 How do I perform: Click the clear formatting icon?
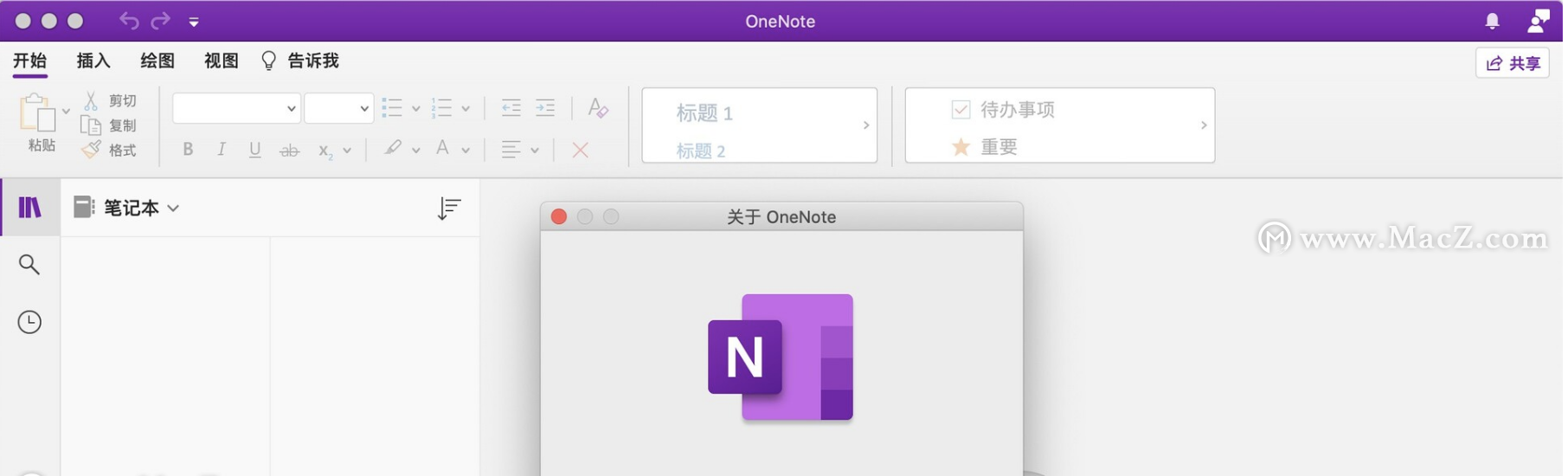[598, 108]
